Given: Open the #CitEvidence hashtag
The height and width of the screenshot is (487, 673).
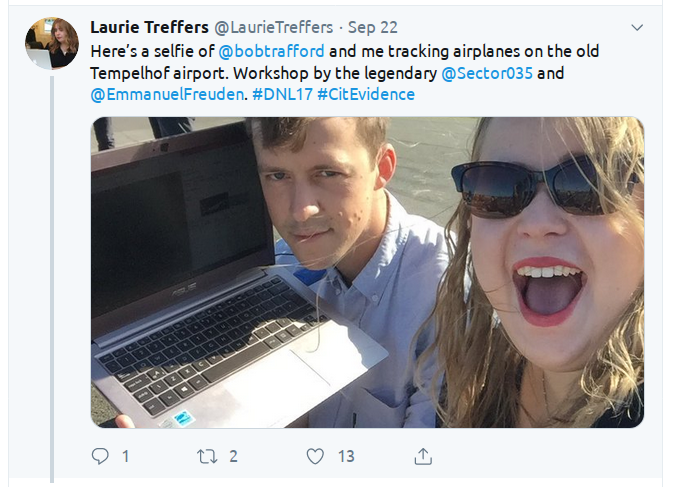Looking at the screenshot, I should (x=366, y=94).
